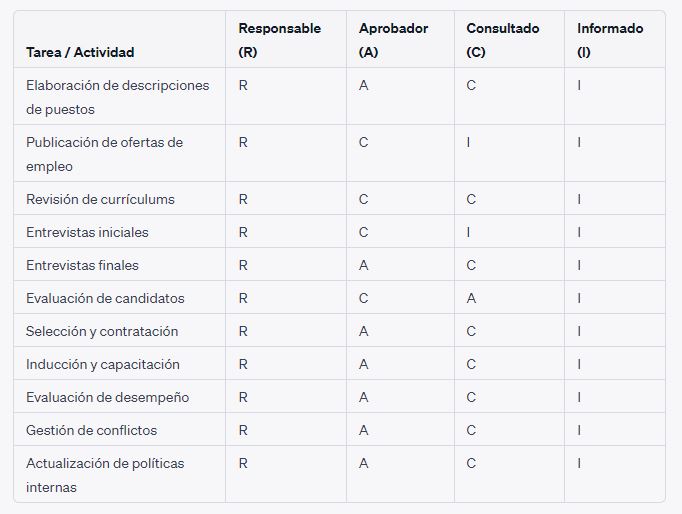
Task: Select the "Consultado (C)" column header
Action: point(502,40)
